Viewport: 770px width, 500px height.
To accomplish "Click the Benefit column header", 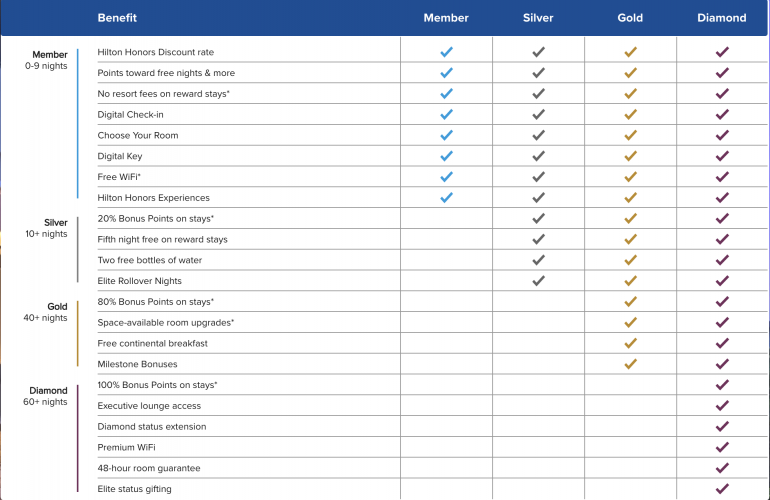I will tap(118, 18).
